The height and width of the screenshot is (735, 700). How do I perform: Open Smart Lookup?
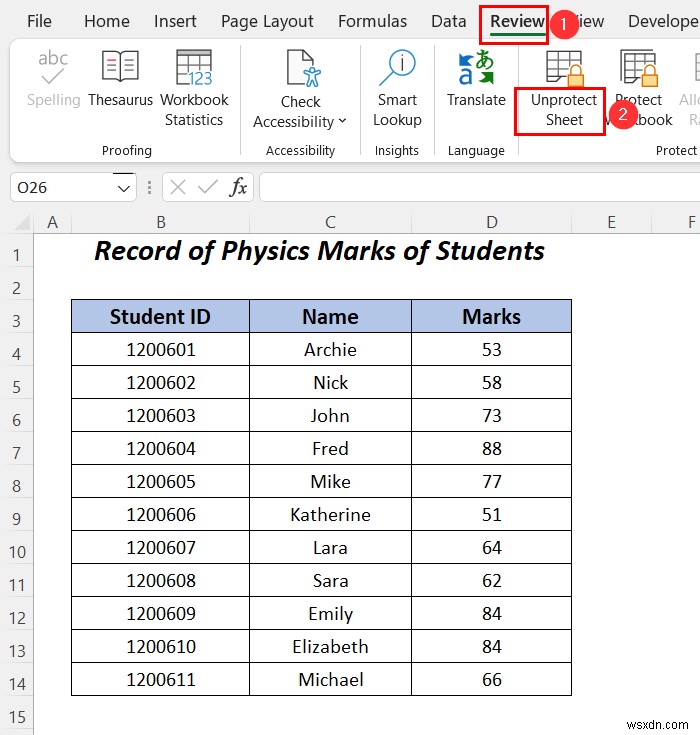(x=397, y=88)
